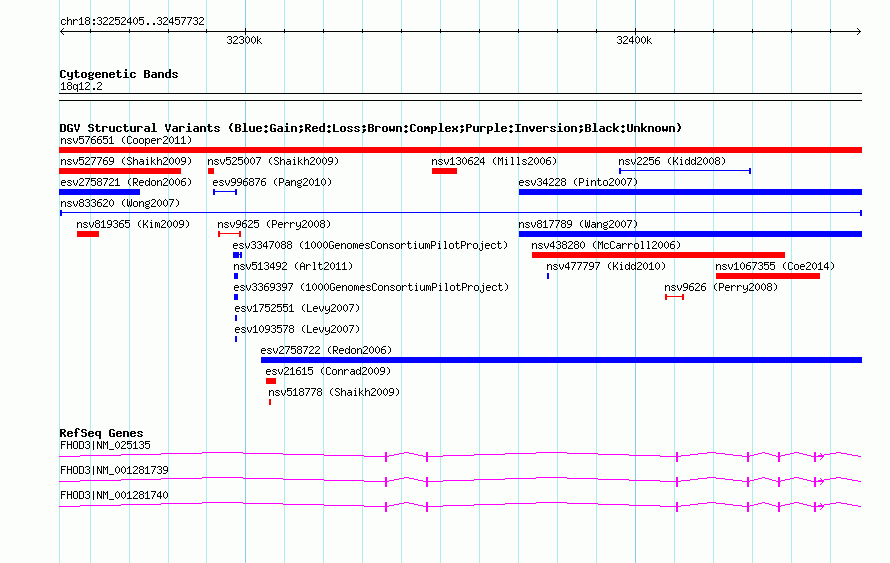
Task: Click the RefSeq Genes track title
Action: coord(101,433)
